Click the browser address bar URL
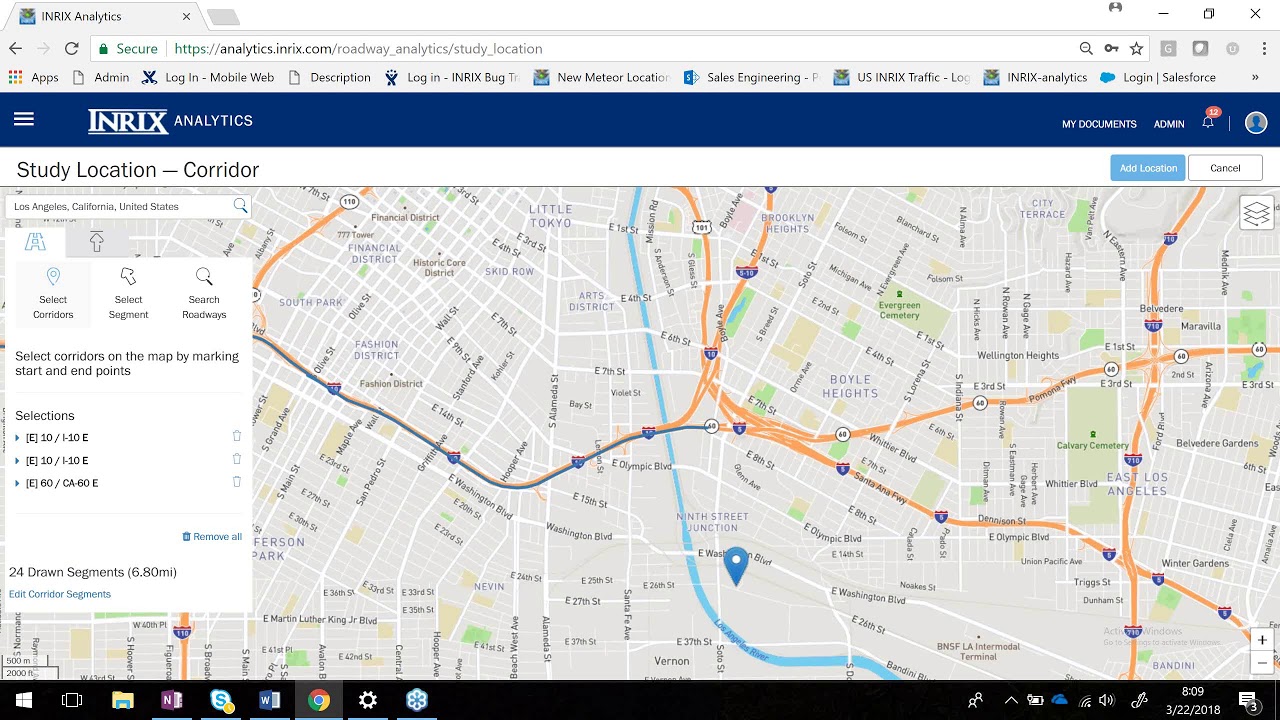This screenshot has width=1280, height=720. point(358,48)
